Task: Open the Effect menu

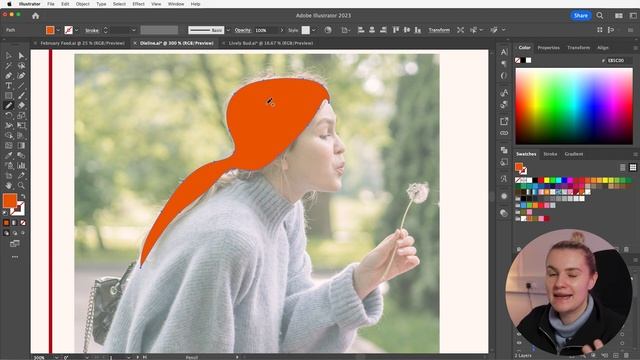Action: pos(138,4)
